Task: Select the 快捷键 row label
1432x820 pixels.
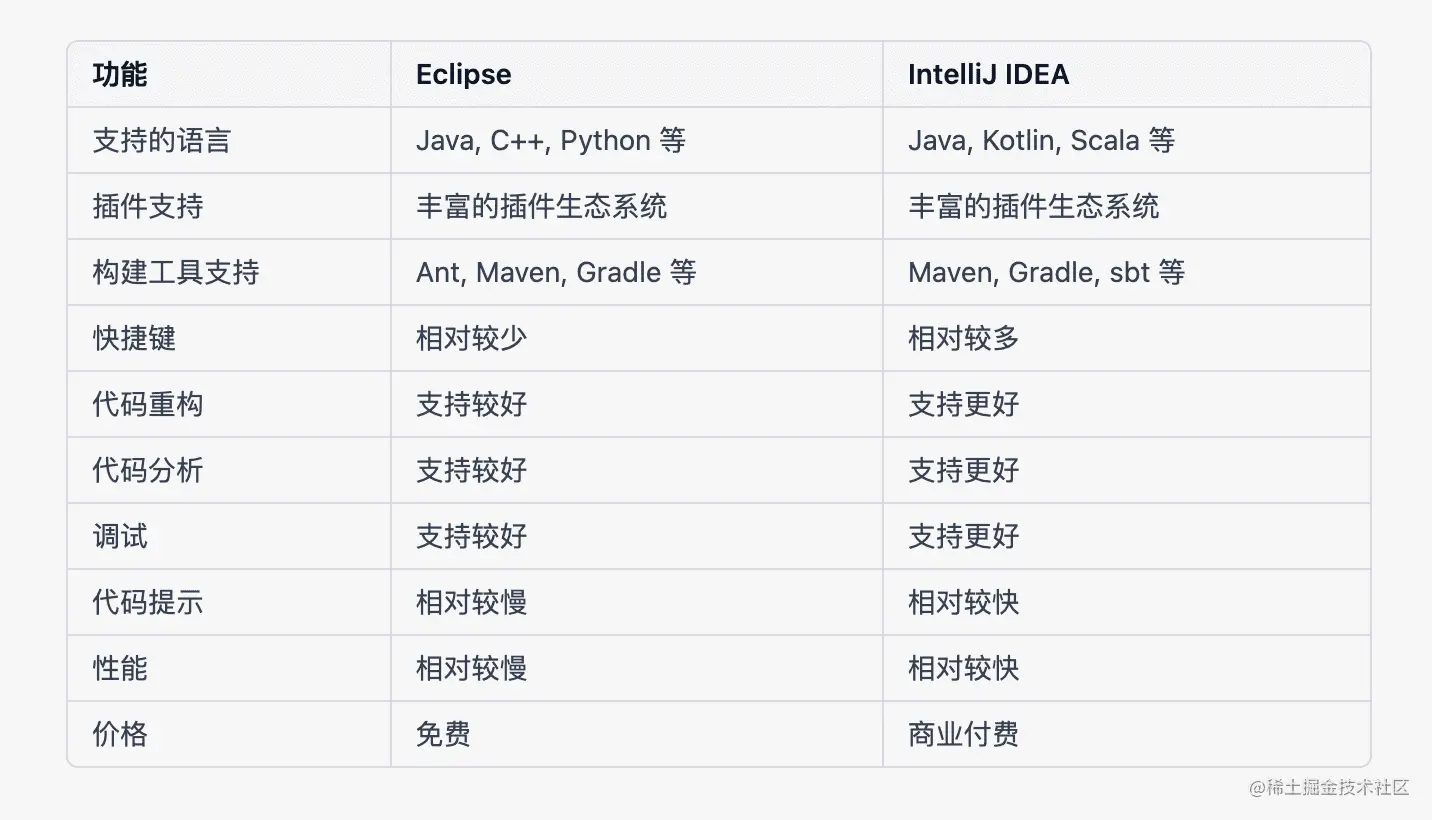Action: (134, 338)
